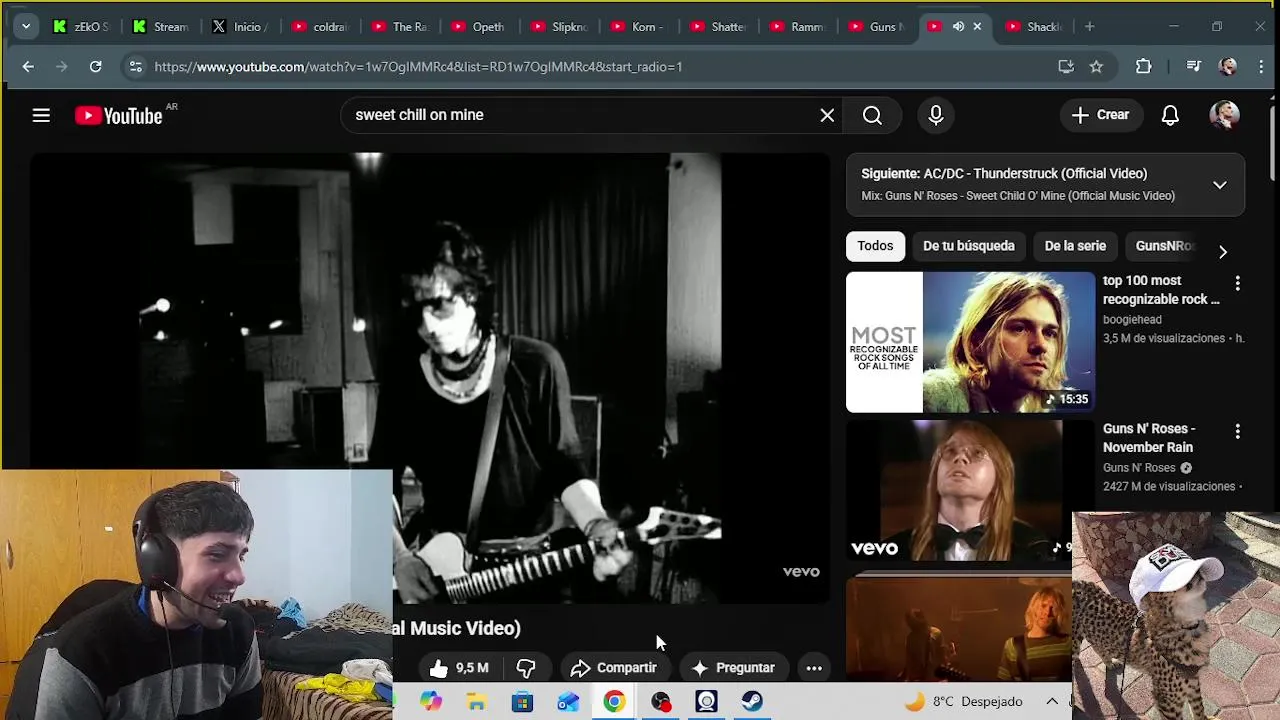Go to the YouTube home logo

118,115
